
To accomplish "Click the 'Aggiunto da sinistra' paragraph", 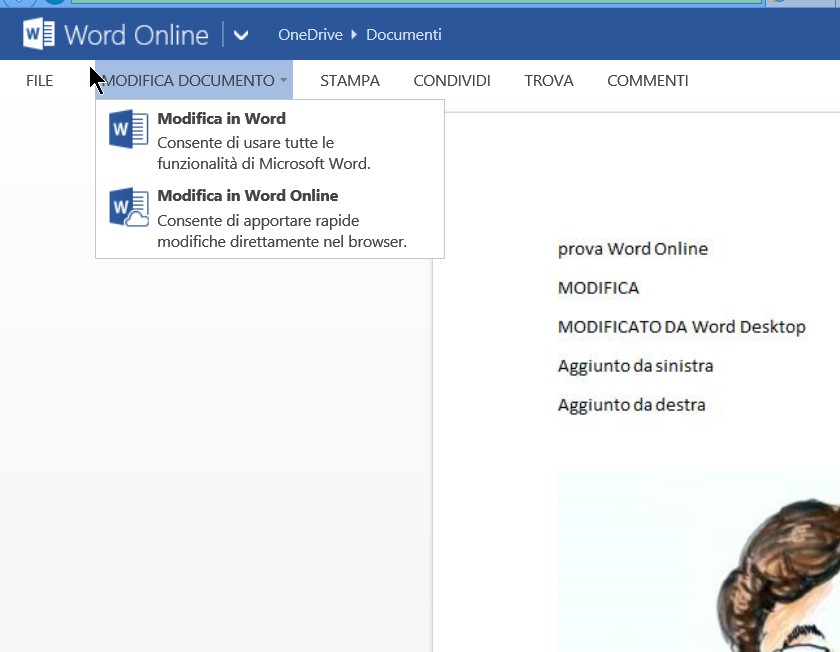I will 635,366.
